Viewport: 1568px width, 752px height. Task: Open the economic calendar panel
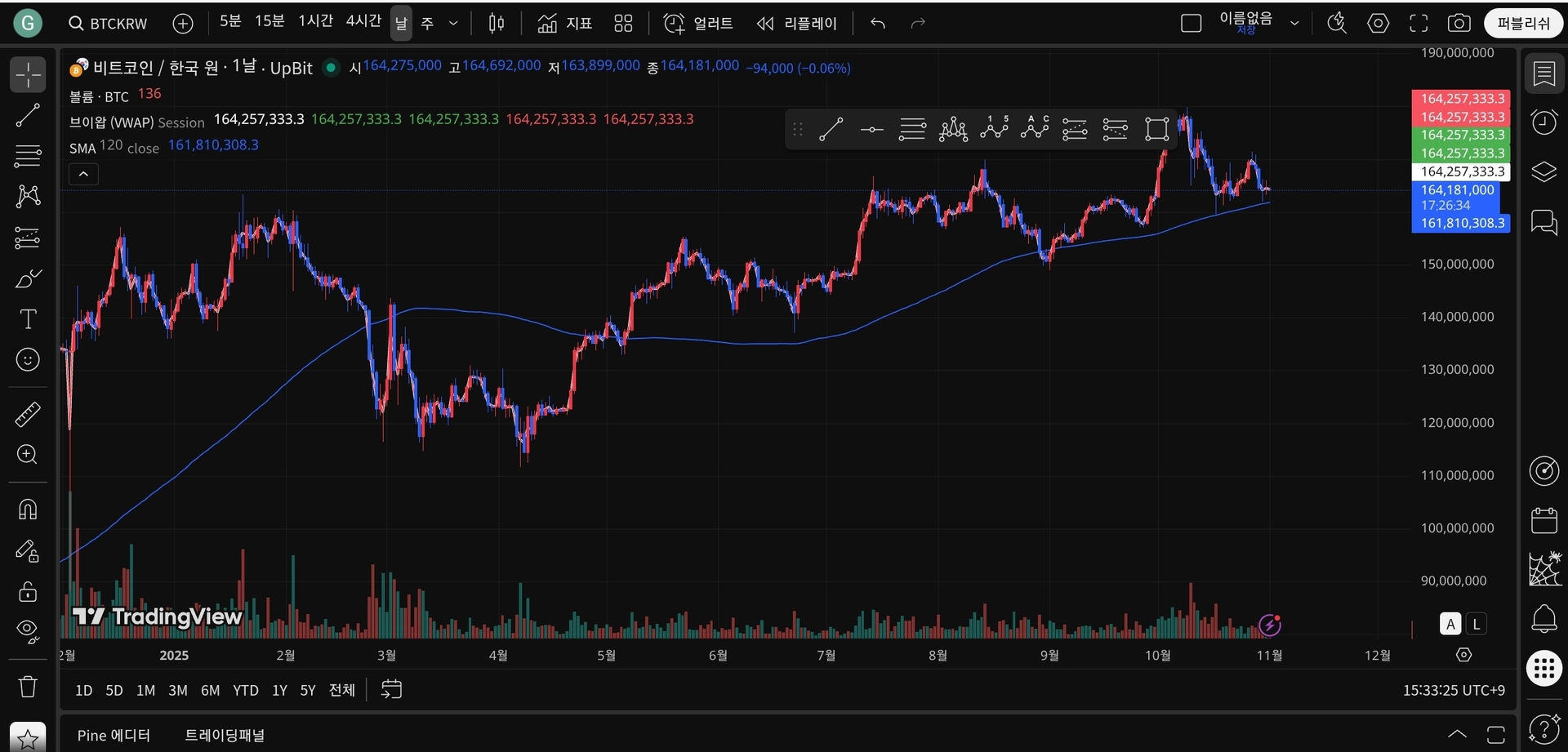tap(1543, 520)
